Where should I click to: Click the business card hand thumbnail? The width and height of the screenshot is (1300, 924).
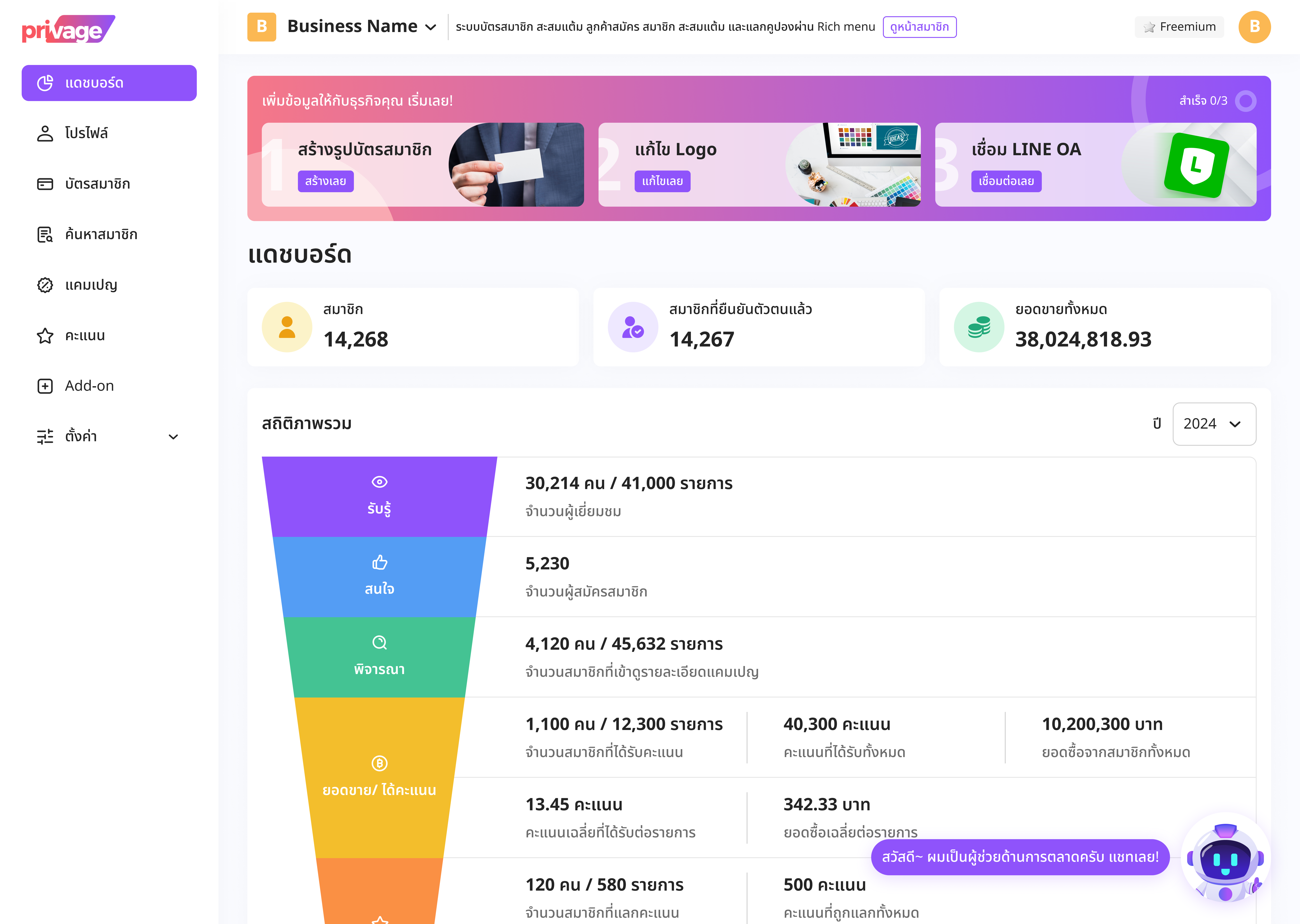coord(516,164)
